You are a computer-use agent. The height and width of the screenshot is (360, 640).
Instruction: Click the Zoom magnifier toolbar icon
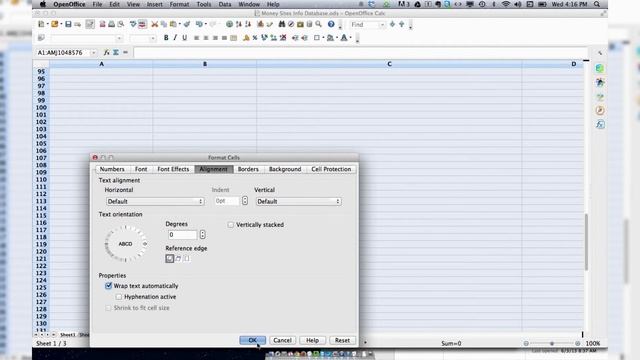[318, 24]
